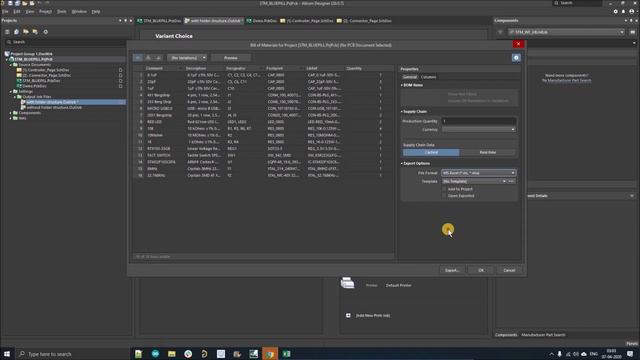The width and height of the screenshot is (640, 360).
Task: Open the Window menu
Action: [x=79, y=11]
